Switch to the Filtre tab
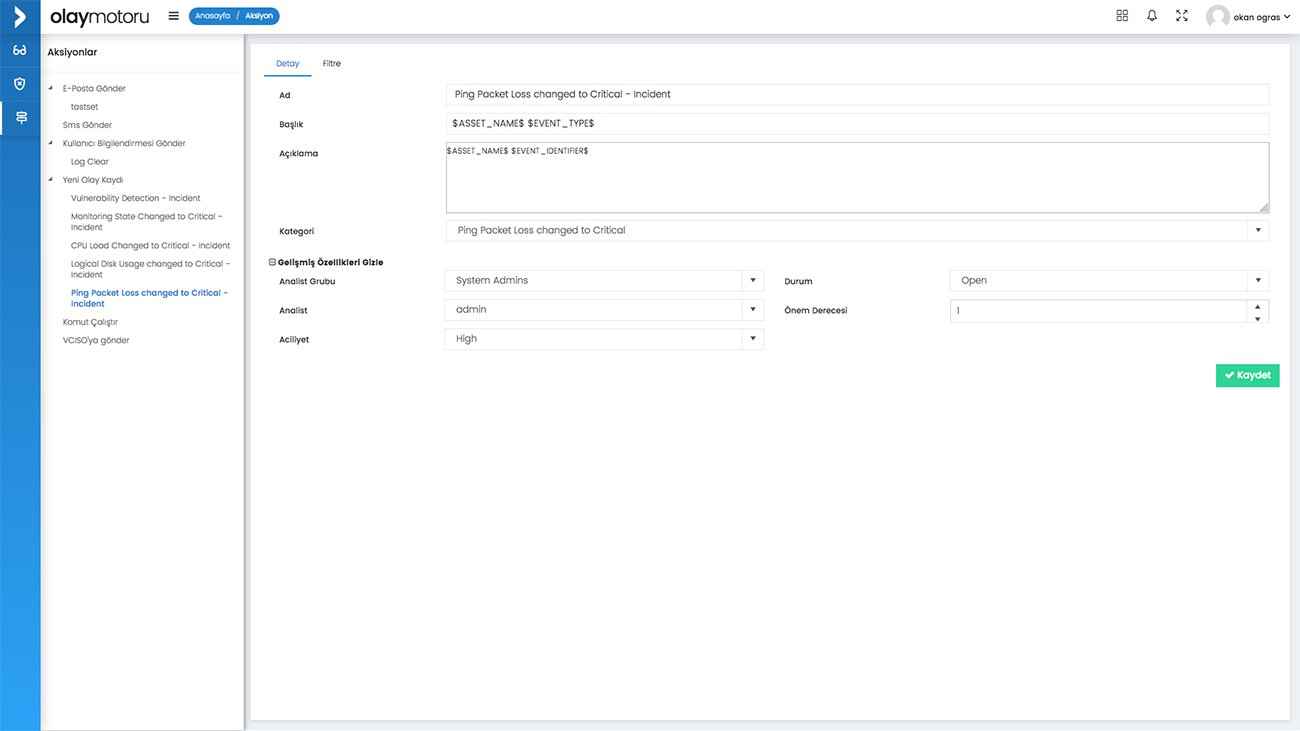Image resolution: width=1300 pixels, height=731 pixels. [332, 64]
